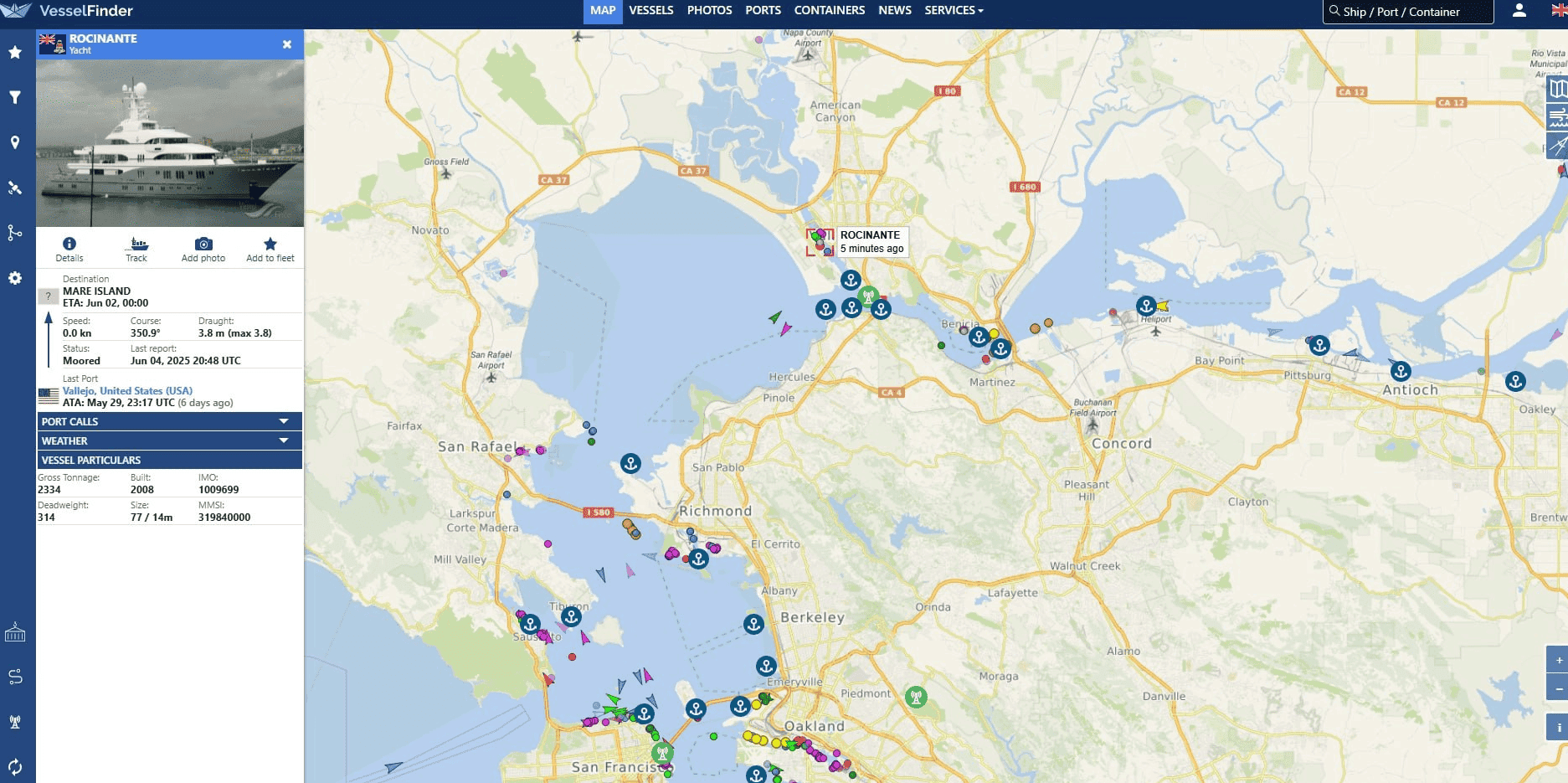Image resolution: width=1568 pixels, height=783 pixels.
Task: Collapse the VESSEL PARTICULARS header
Action: click(x=169, y=460)
